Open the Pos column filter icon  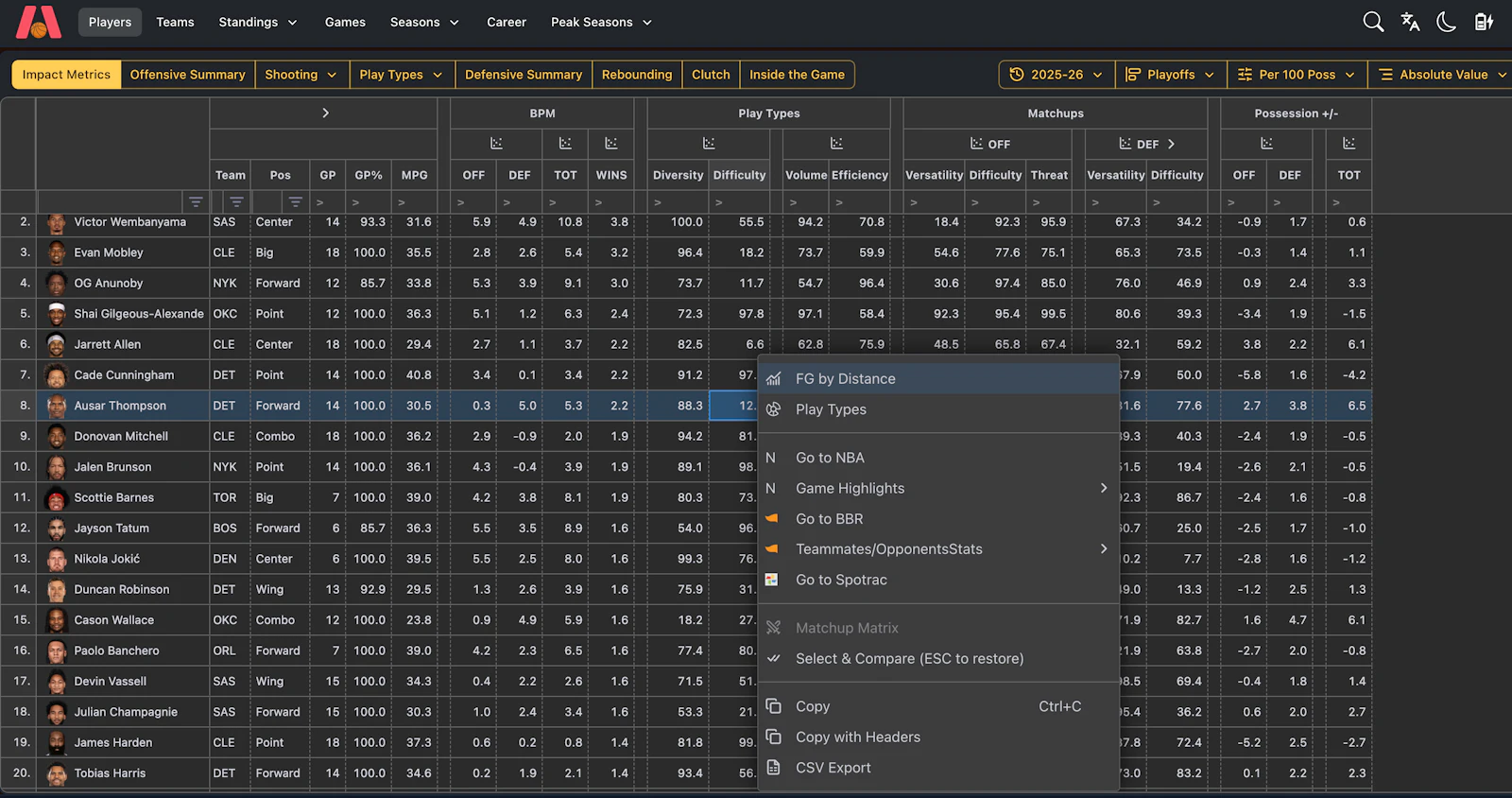(x=296, y=202)
